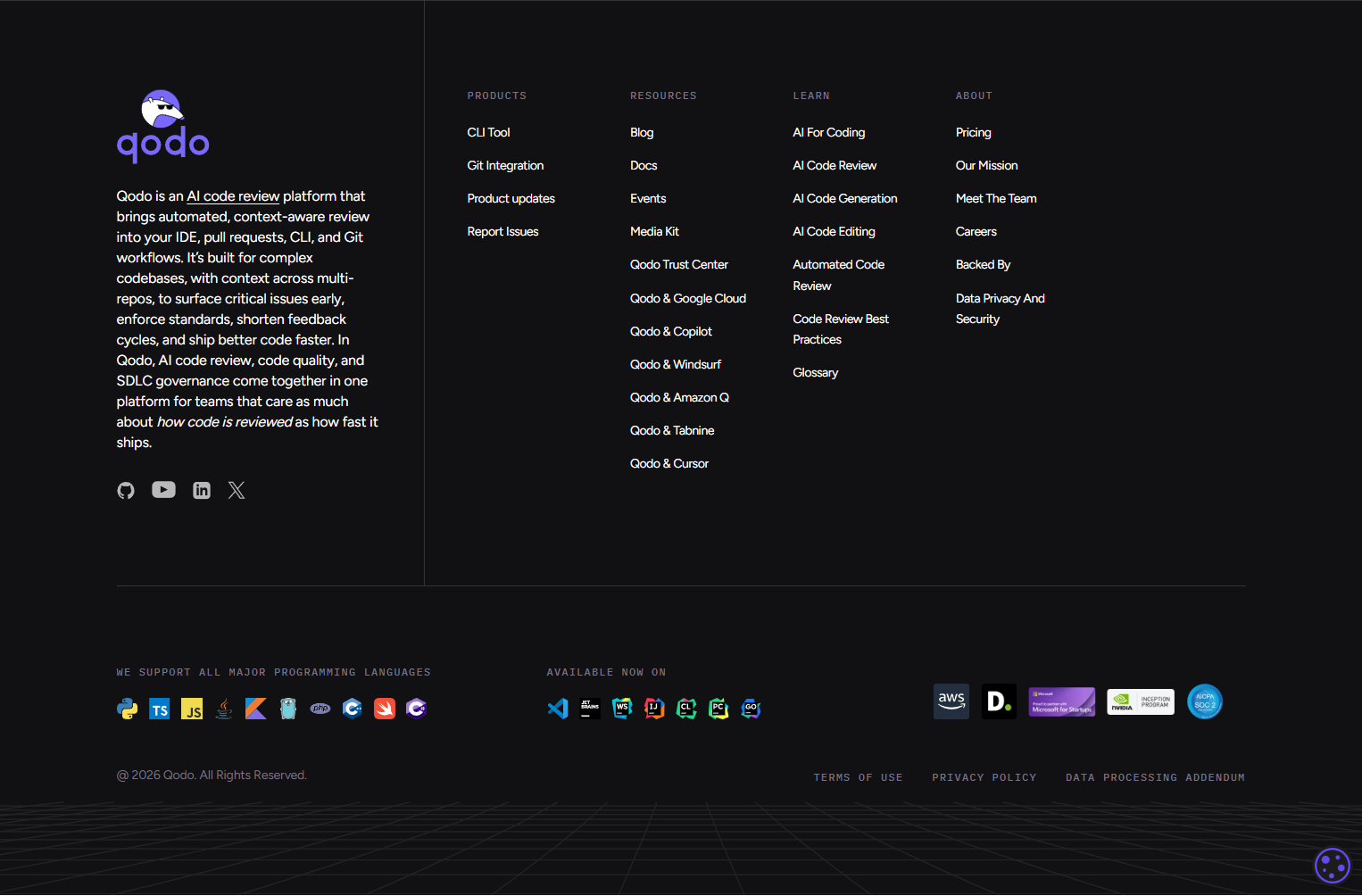Click the Java coffee cup icon
Screen dimensions: 1362x896
(224, 709)
